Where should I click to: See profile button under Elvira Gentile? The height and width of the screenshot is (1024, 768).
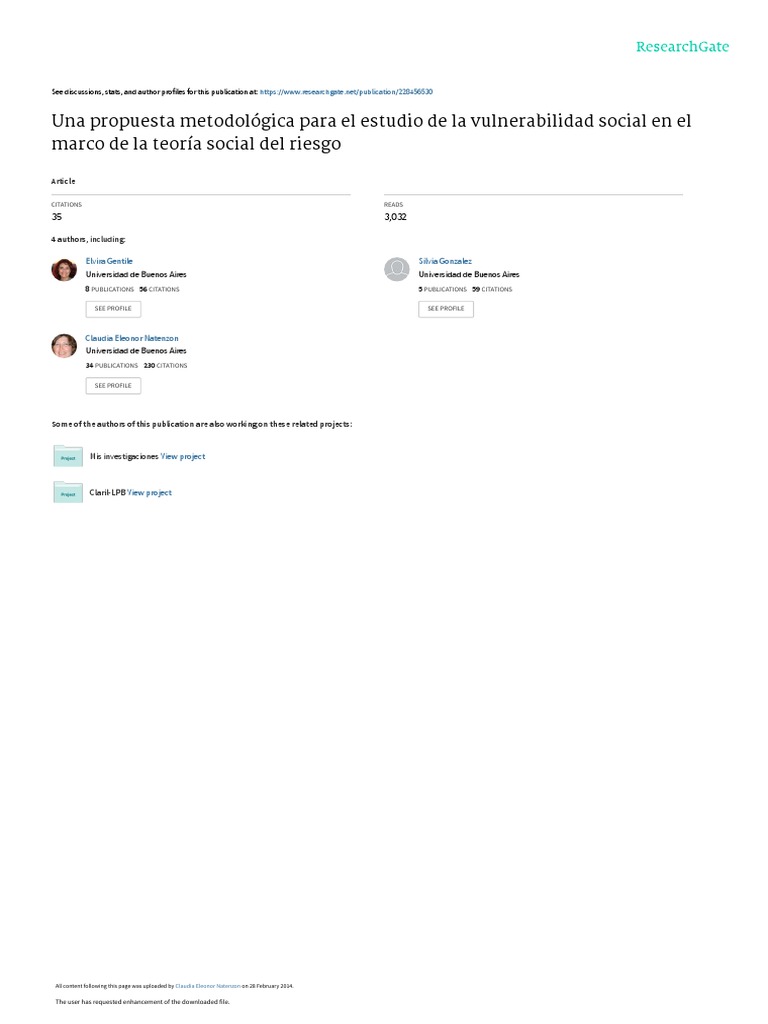point(113,309)
